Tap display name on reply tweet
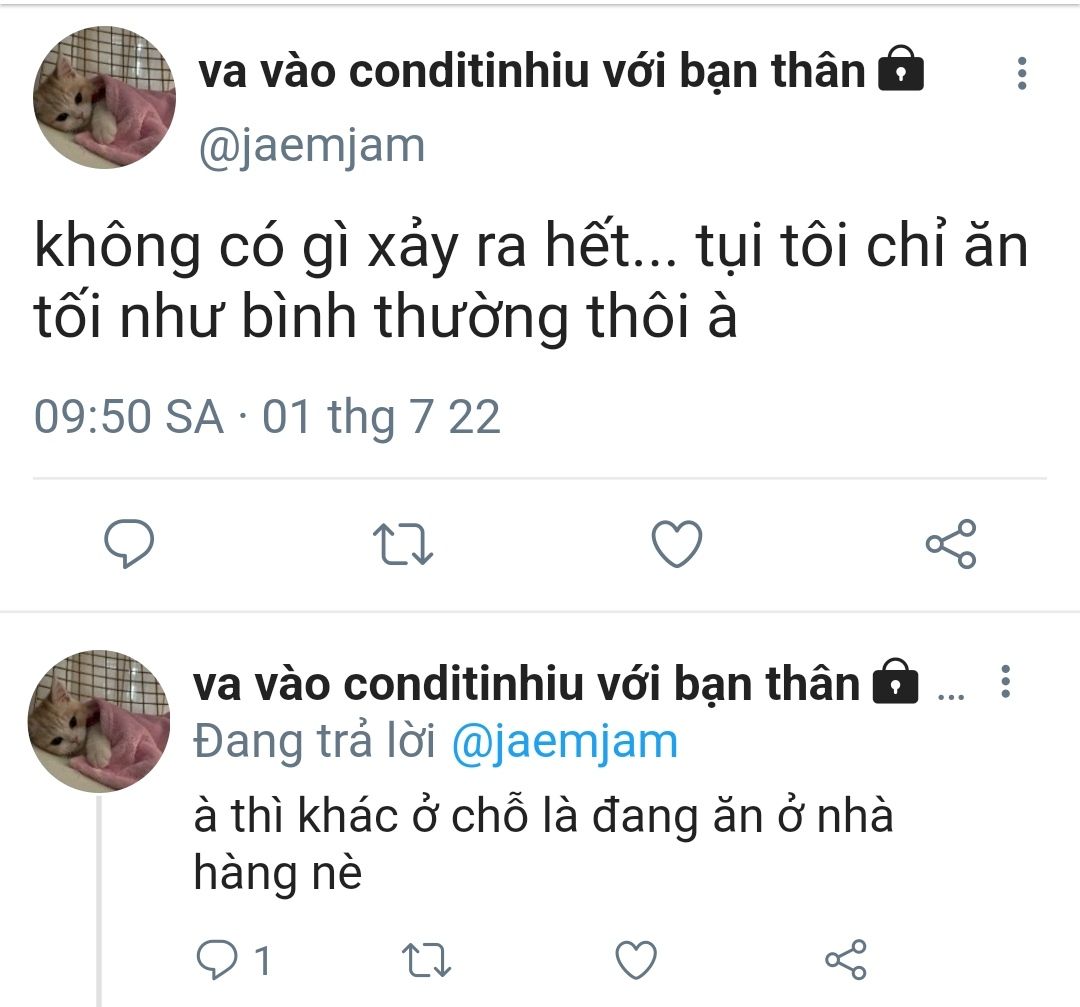1080x1007 pixels. [526, 683]
